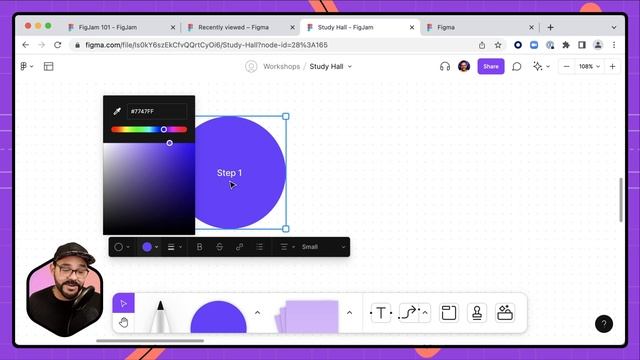Bookmark this page with the star
This screenshot has width=640, height=360.
[x=498, y=45]
